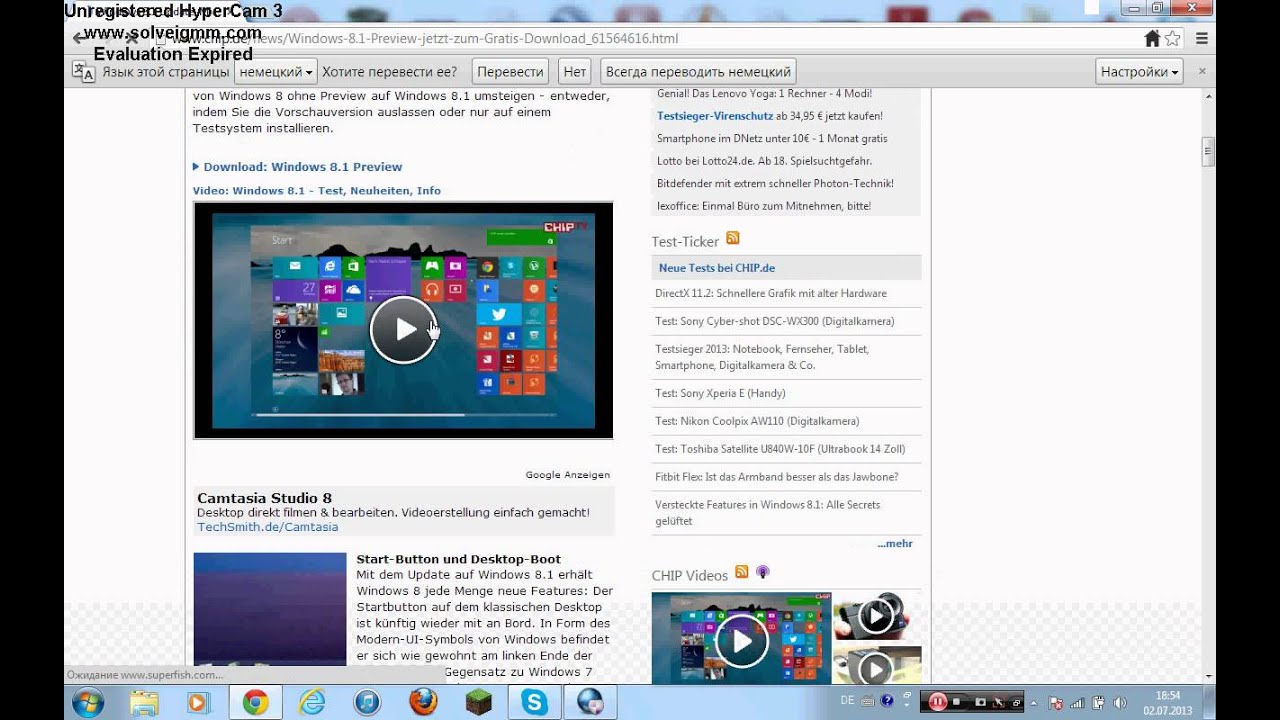Switch to Google Chrome on the taskbar
Viewport: 1280px width, 720px height.
pos(255,703)
